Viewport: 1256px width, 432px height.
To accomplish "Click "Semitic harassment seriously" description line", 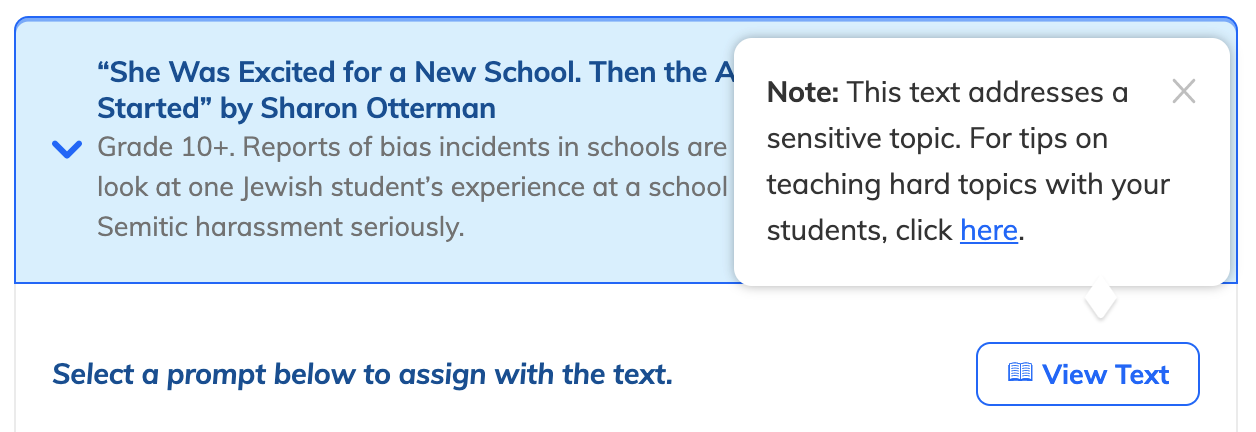I will point(281,227).
